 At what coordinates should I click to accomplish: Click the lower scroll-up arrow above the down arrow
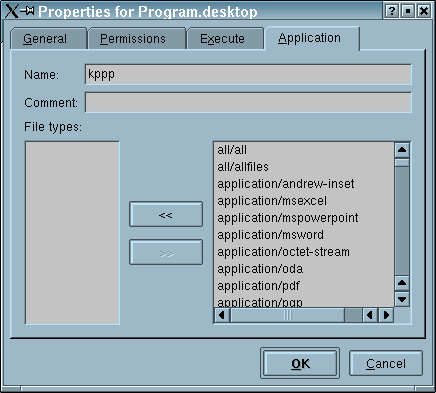(x=402, y=283)
